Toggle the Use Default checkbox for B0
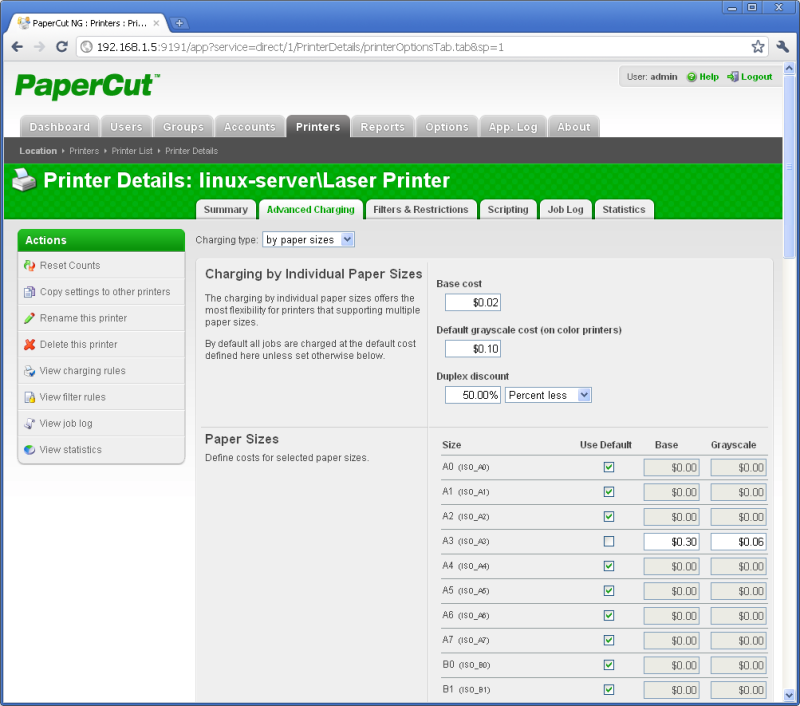Screen dimensions: 800x706 click(608, 665)
